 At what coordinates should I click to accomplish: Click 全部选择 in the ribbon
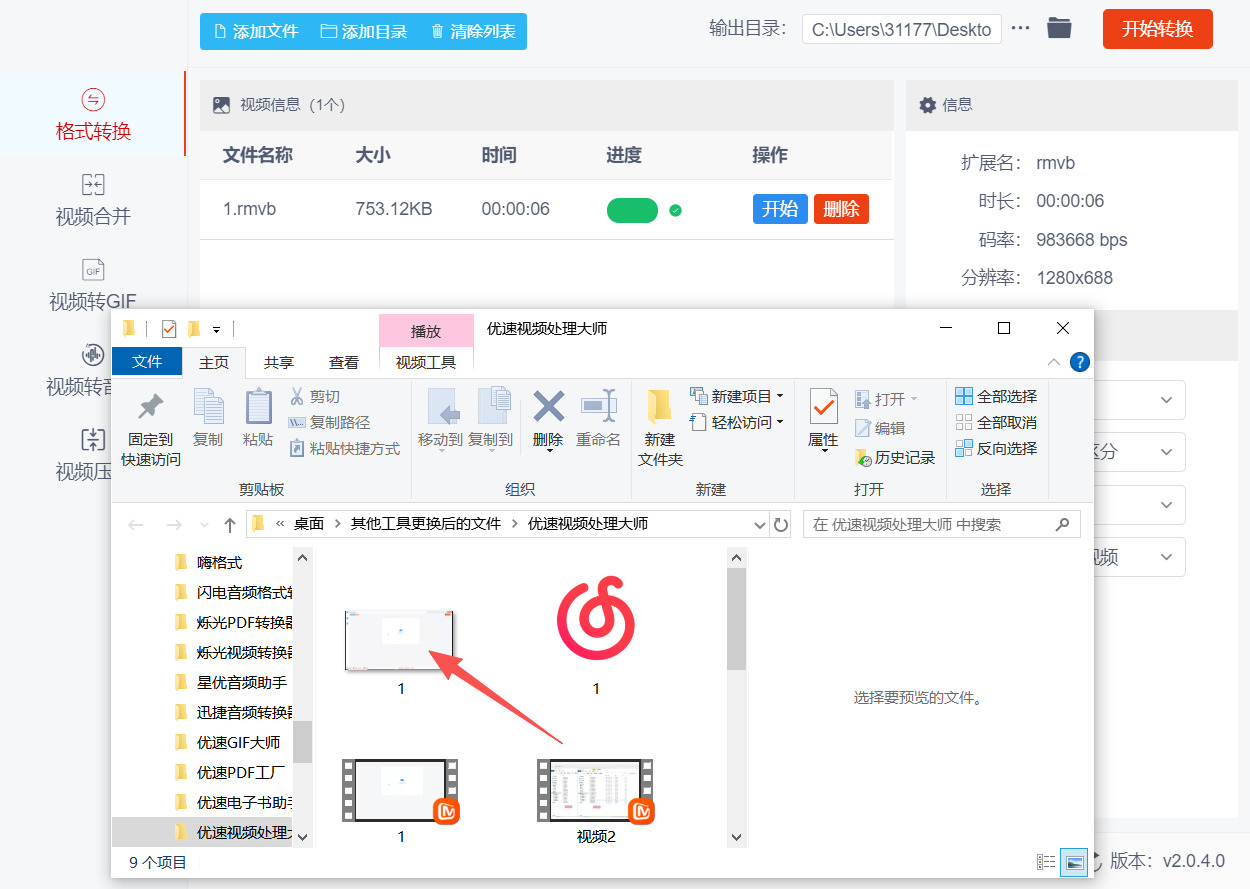coord(996,397)
